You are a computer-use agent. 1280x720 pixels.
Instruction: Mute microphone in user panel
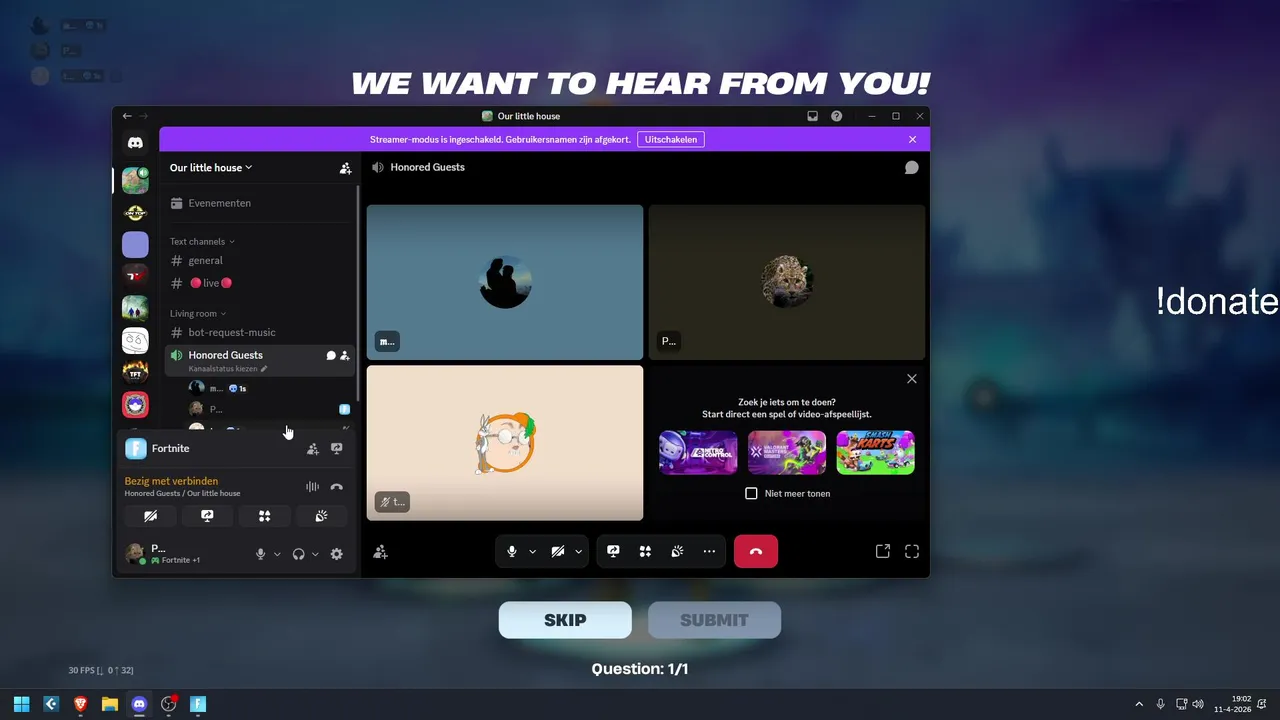261,554
